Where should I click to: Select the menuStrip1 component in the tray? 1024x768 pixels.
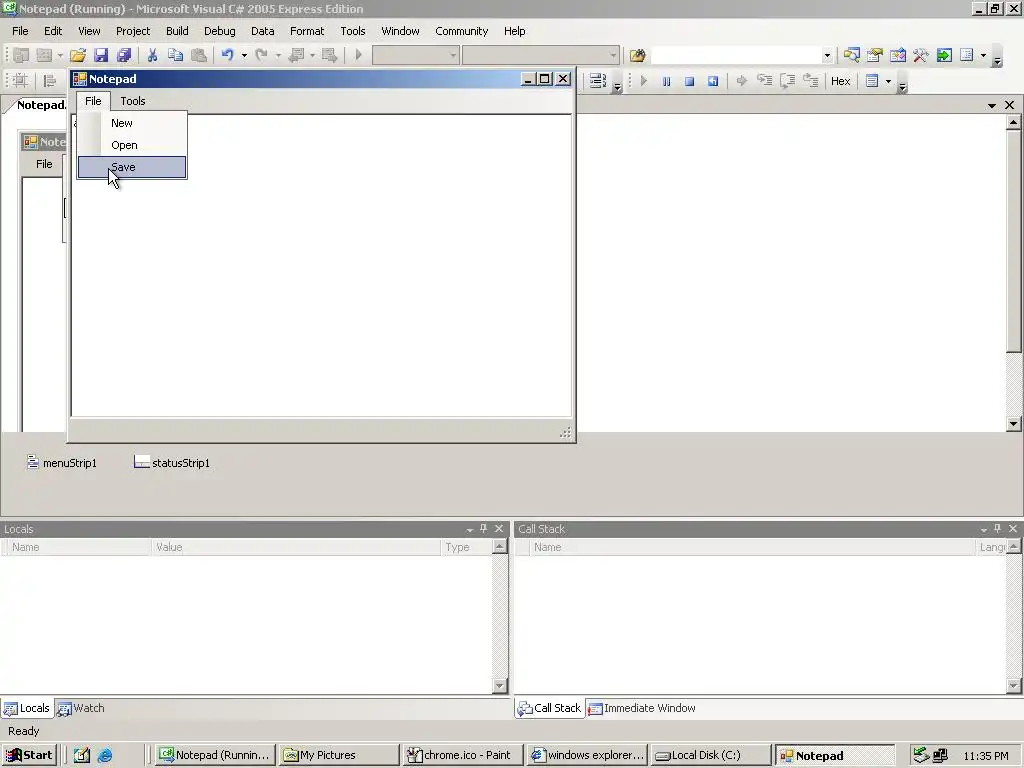[62, 462]
